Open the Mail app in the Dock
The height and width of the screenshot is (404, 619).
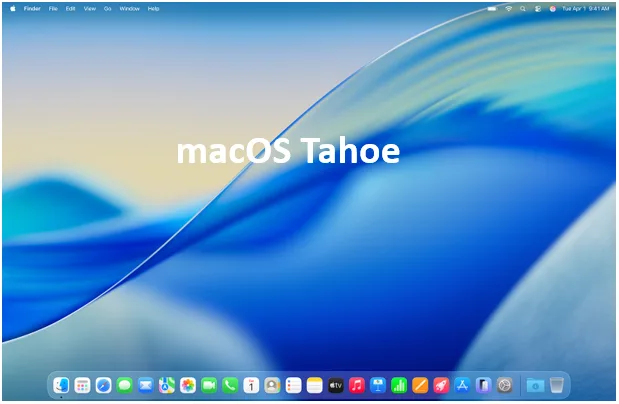(x=146, y=385)
